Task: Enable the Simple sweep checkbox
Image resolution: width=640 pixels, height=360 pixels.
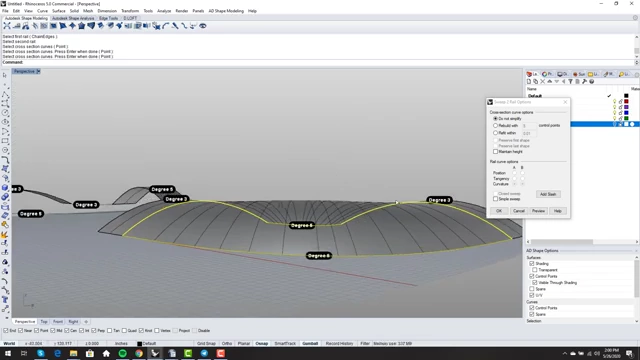Action: click(x=496, y=199)
